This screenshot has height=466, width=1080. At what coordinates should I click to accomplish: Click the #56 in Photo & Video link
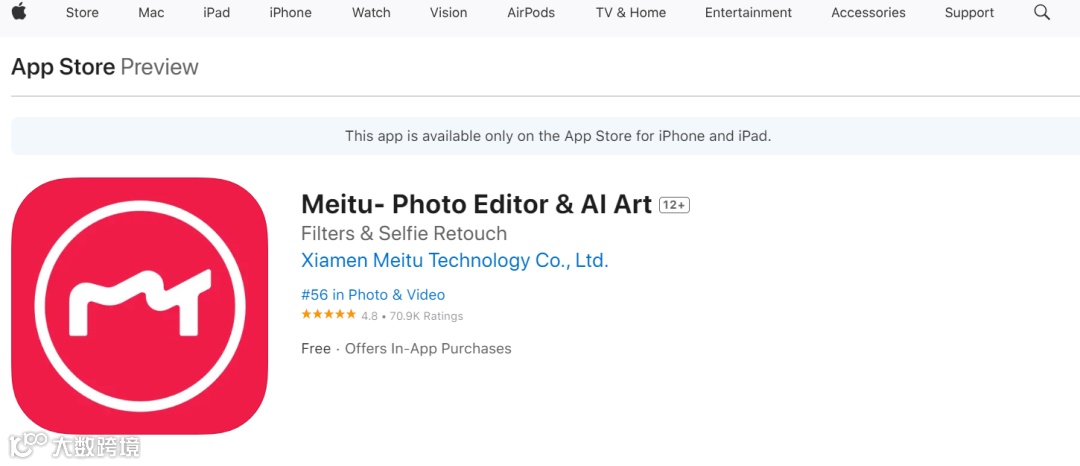pos(373,295)
